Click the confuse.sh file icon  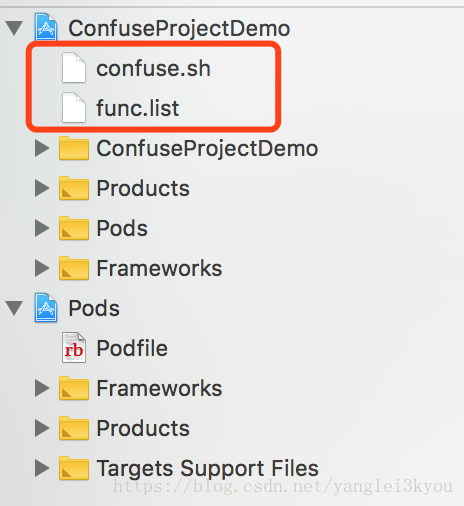pos(74,68)
